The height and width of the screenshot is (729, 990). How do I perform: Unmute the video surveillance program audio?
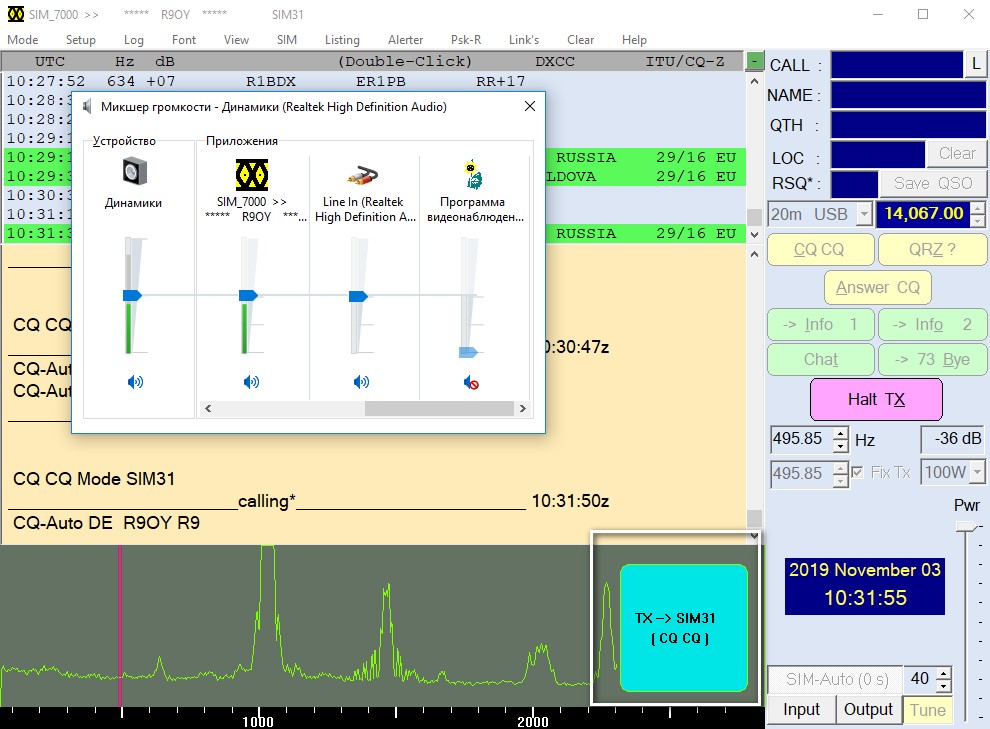pos(471,382)
